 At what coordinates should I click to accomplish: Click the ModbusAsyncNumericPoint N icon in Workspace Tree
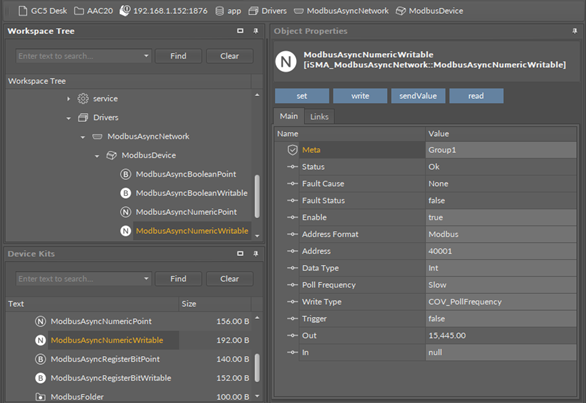pos(126,212)
